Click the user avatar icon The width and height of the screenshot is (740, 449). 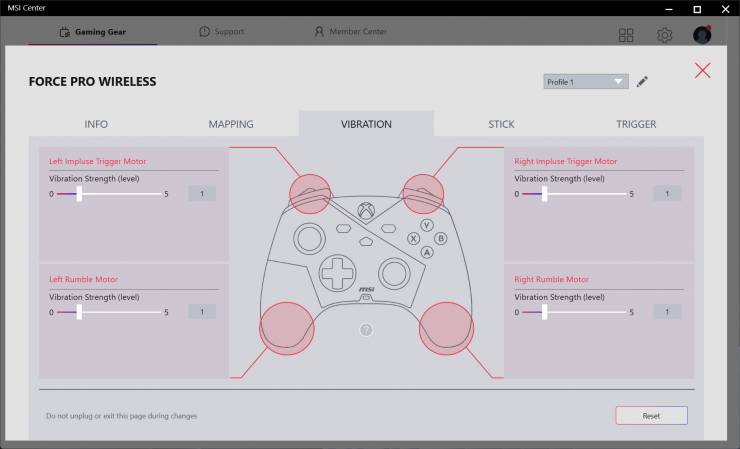[702, 35]
